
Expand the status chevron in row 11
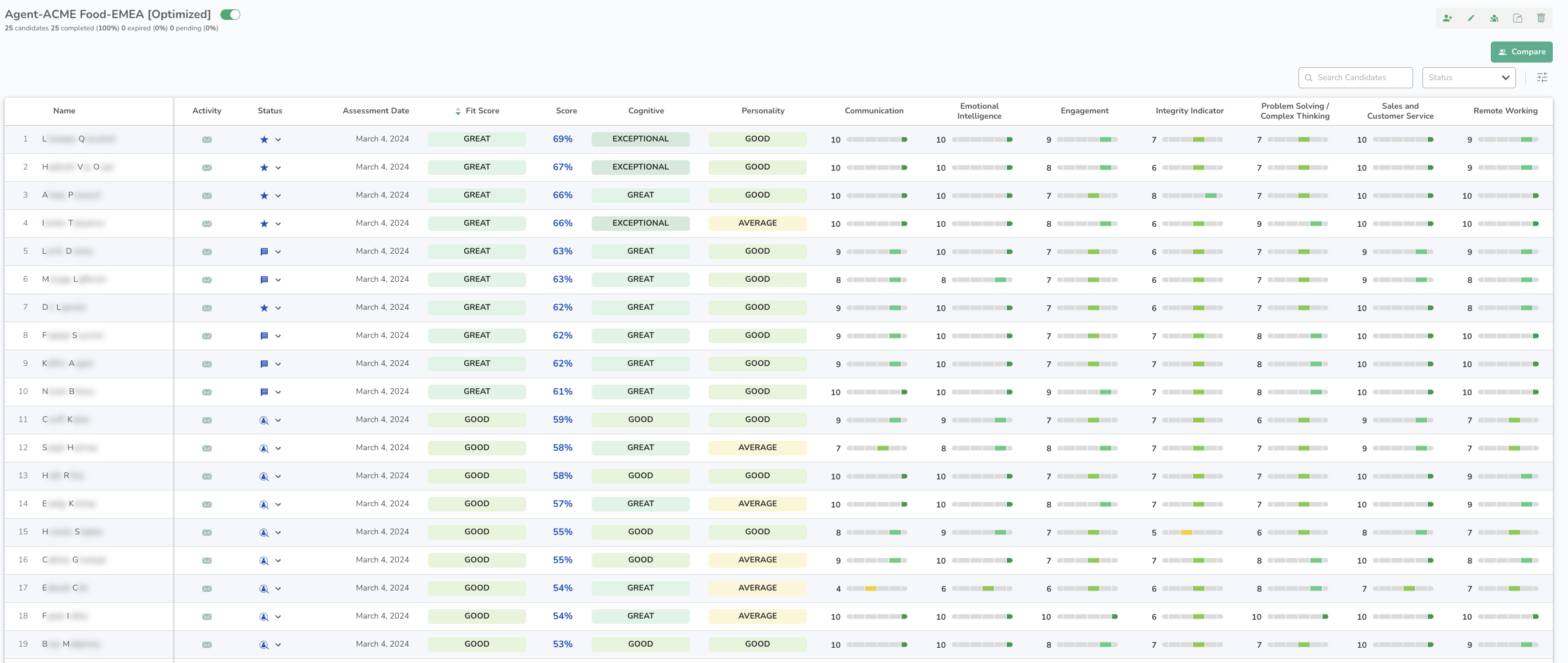(278, 420)
